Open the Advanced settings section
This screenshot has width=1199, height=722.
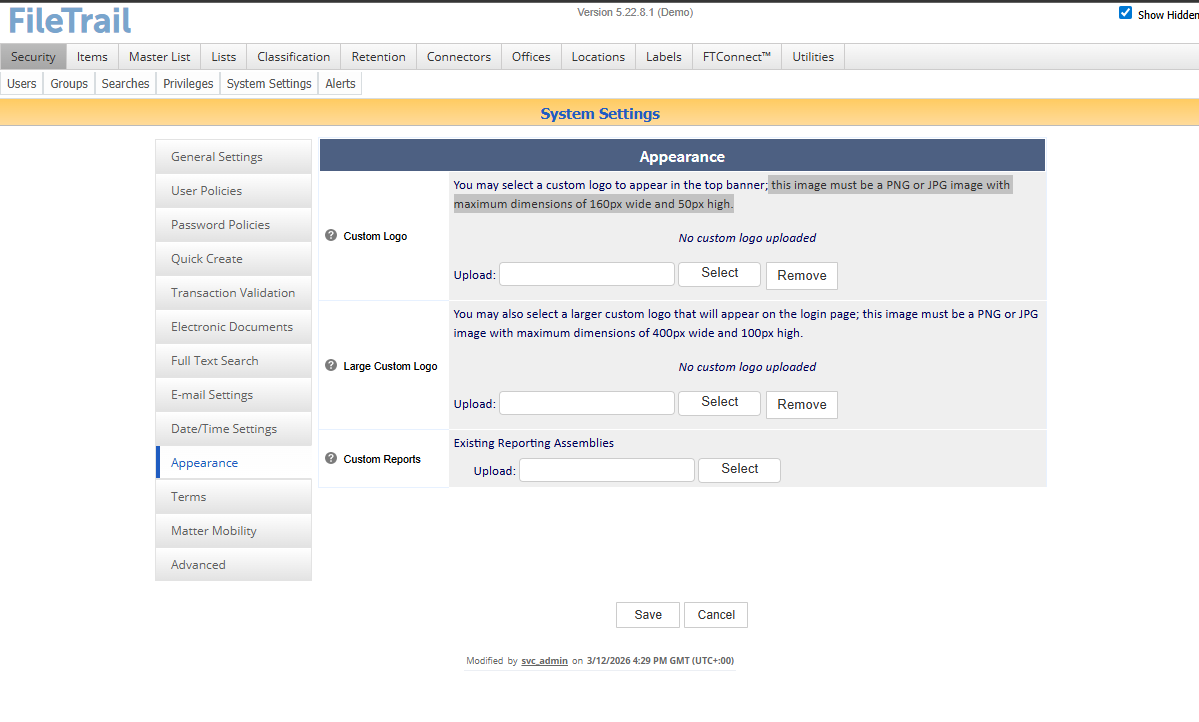pos(233,565)
